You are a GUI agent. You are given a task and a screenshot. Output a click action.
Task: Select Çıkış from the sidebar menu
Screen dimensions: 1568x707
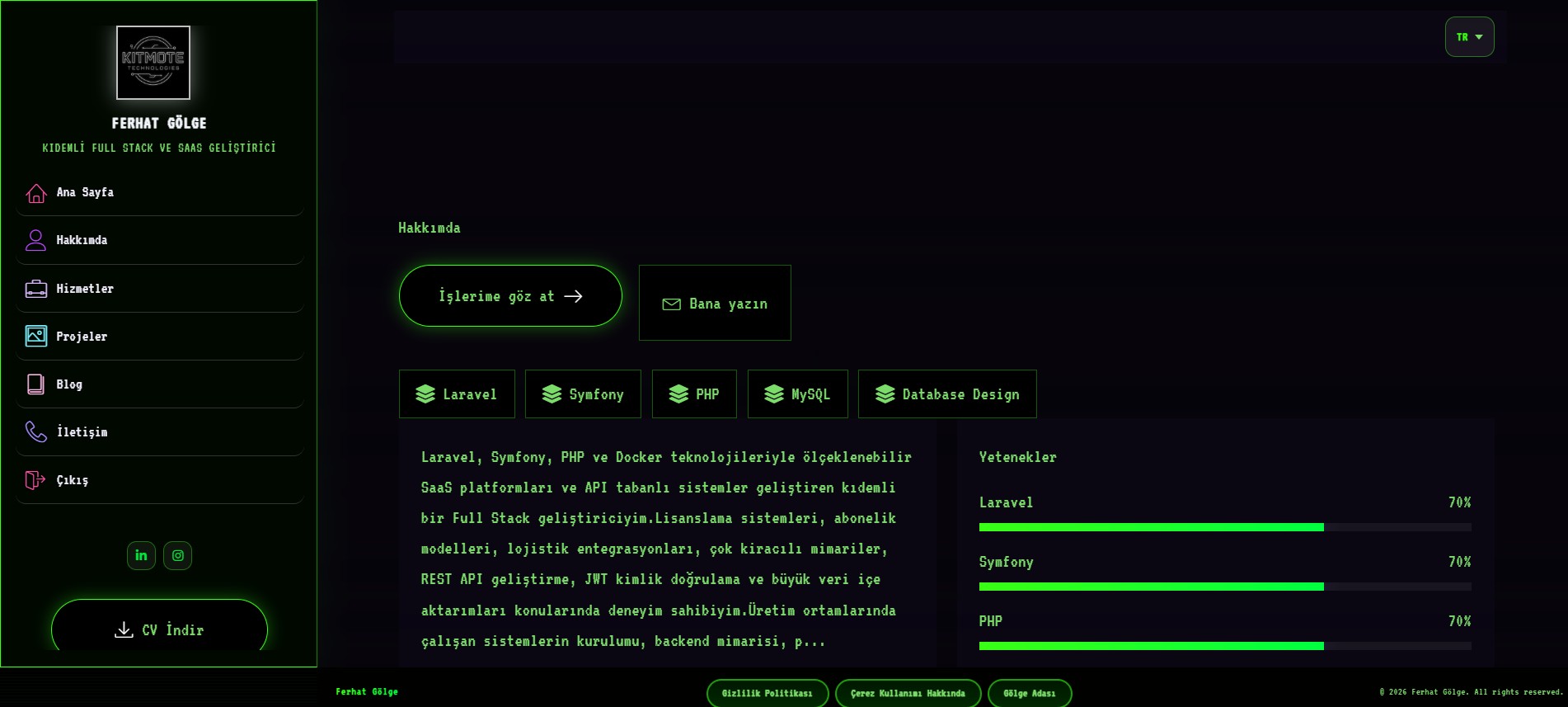[x=160, y=480]
